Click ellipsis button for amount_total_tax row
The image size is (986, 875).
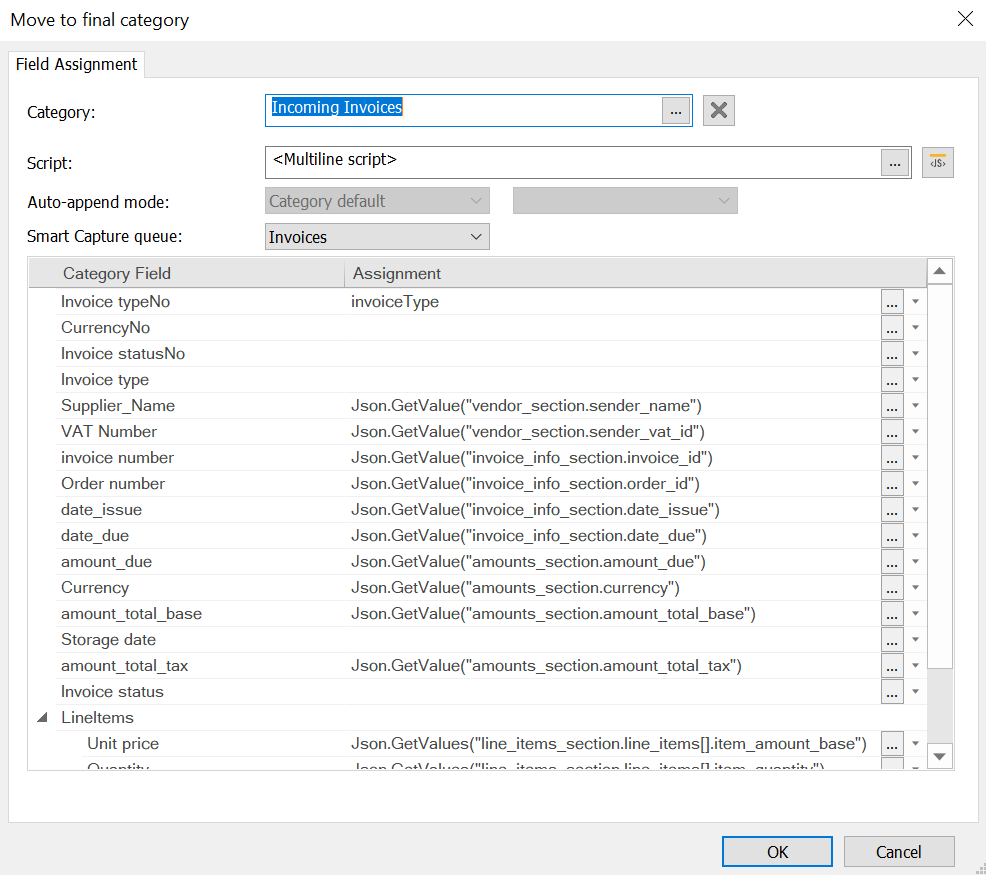(892, 666)
